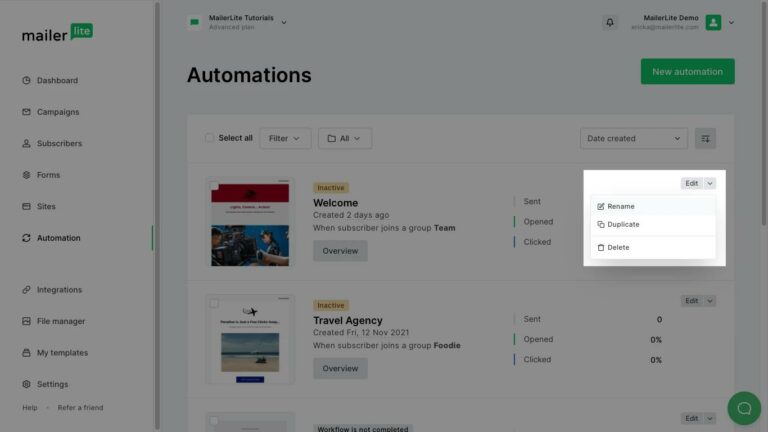Click the Forms stack icon
The image size is (768, 432).
26,175
